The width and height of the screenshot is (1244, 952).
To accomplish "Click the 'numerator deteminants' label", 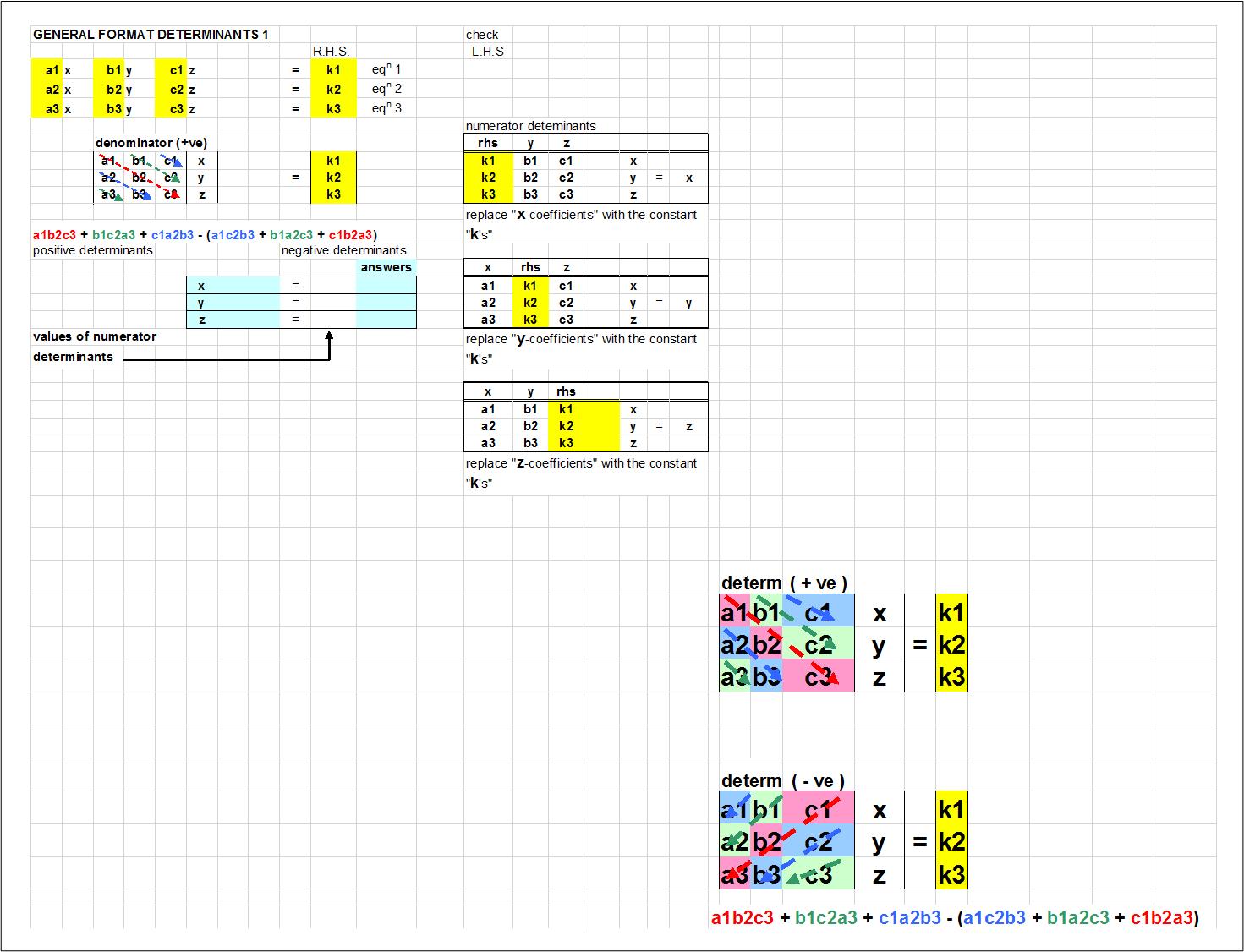I will (x=530, y=126).
